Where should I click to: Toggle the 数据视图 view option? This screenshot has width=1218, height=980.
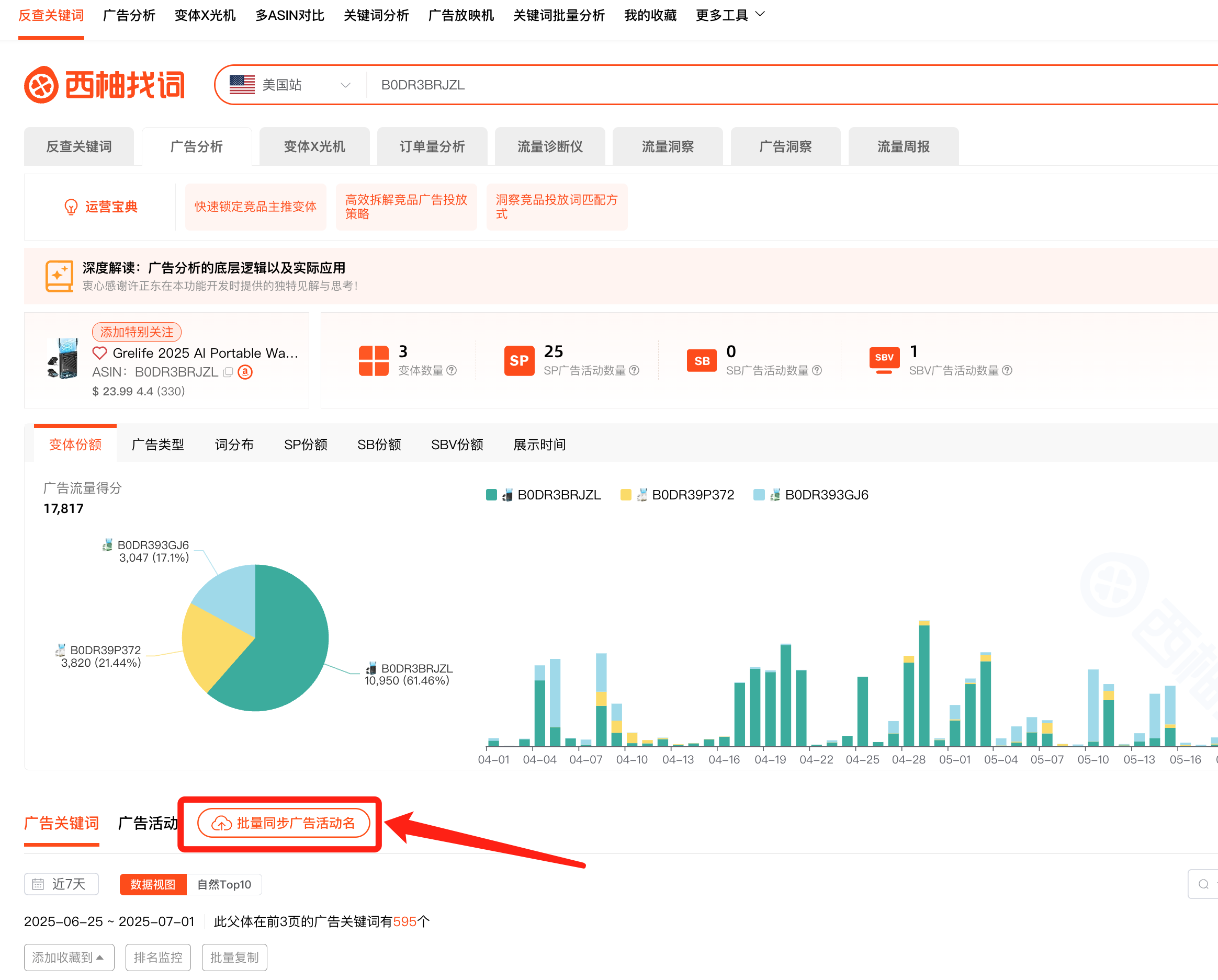[x=153, y=884]
